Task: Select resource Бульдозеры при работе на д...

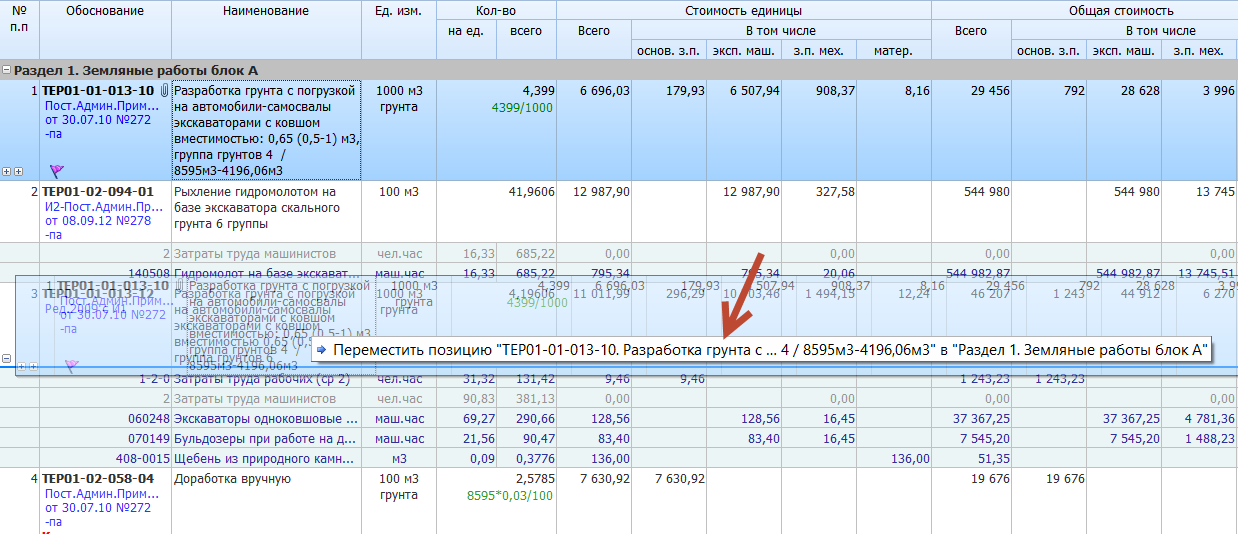Action: (x=266, y=438)
